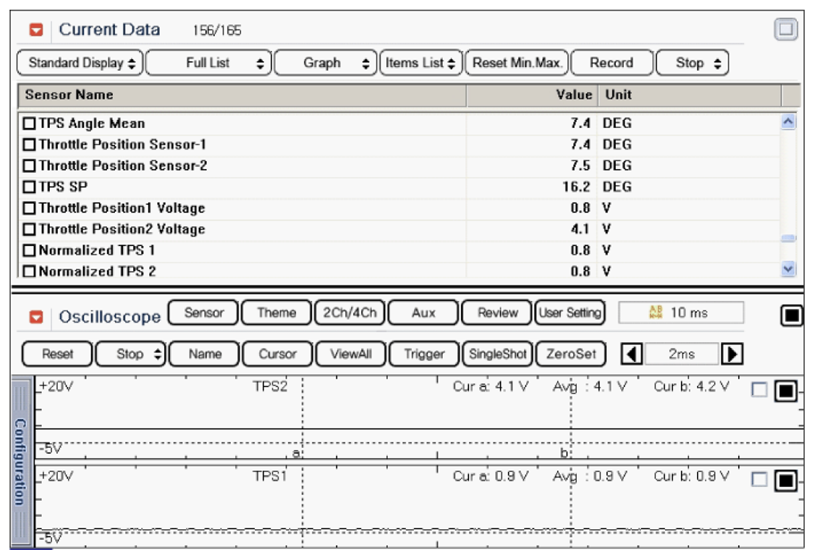Tick the Normalized TPS 2 checkbox
Image resolution: width=814 pixels, height=559 pixels.
29,271
